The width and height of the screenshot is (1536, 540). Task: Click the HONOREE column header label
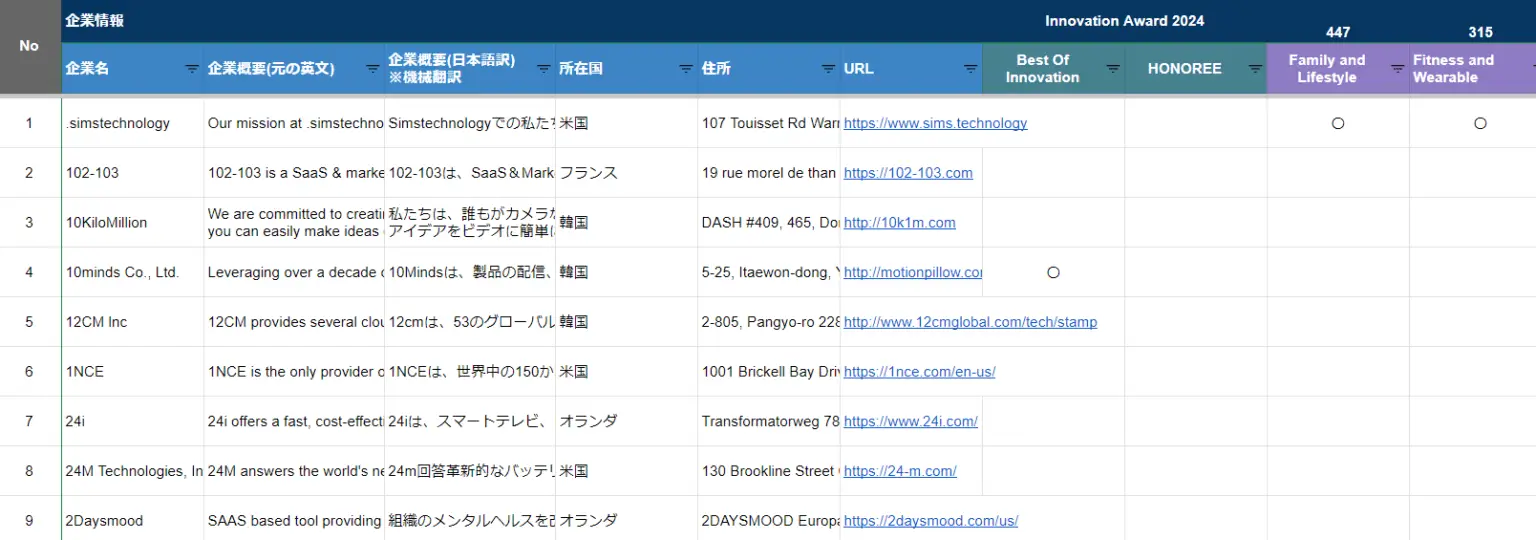point(1184,69)
